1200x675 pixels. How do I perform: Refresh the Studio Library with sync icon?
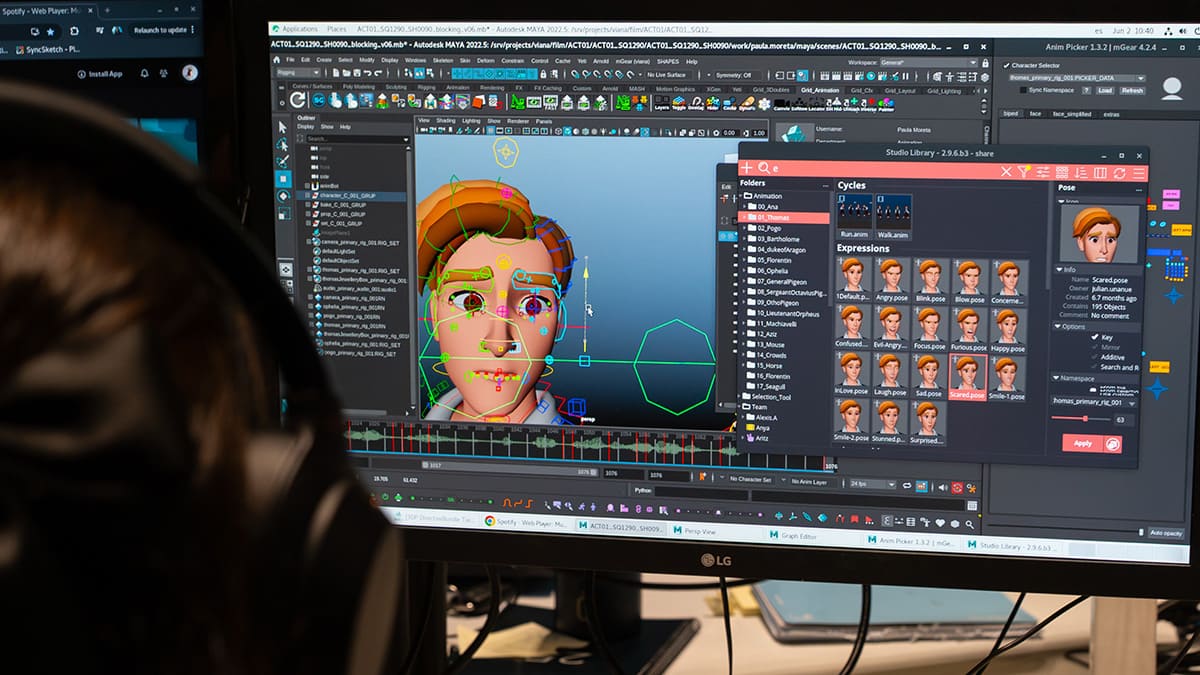[x=1120, y=173]
